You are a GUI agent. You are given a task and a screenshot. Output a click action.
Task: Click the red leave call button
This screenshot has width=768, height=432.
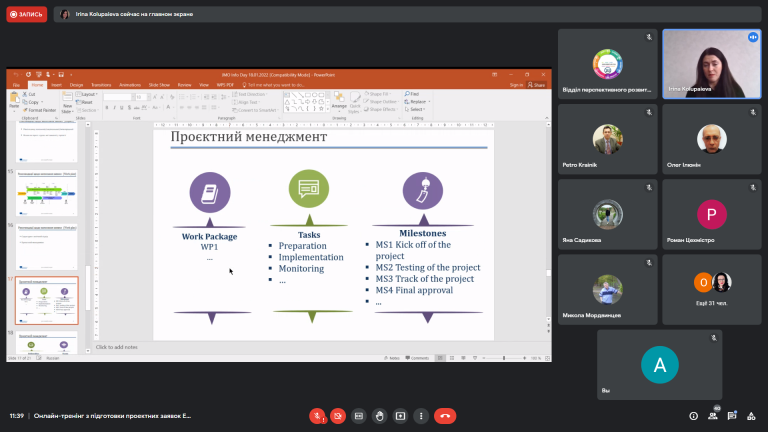click(445, 416)
